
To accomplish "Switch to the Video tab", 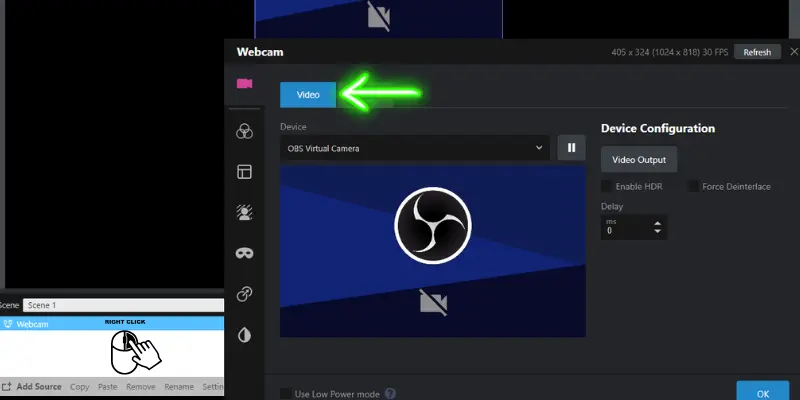I will 308,95.
